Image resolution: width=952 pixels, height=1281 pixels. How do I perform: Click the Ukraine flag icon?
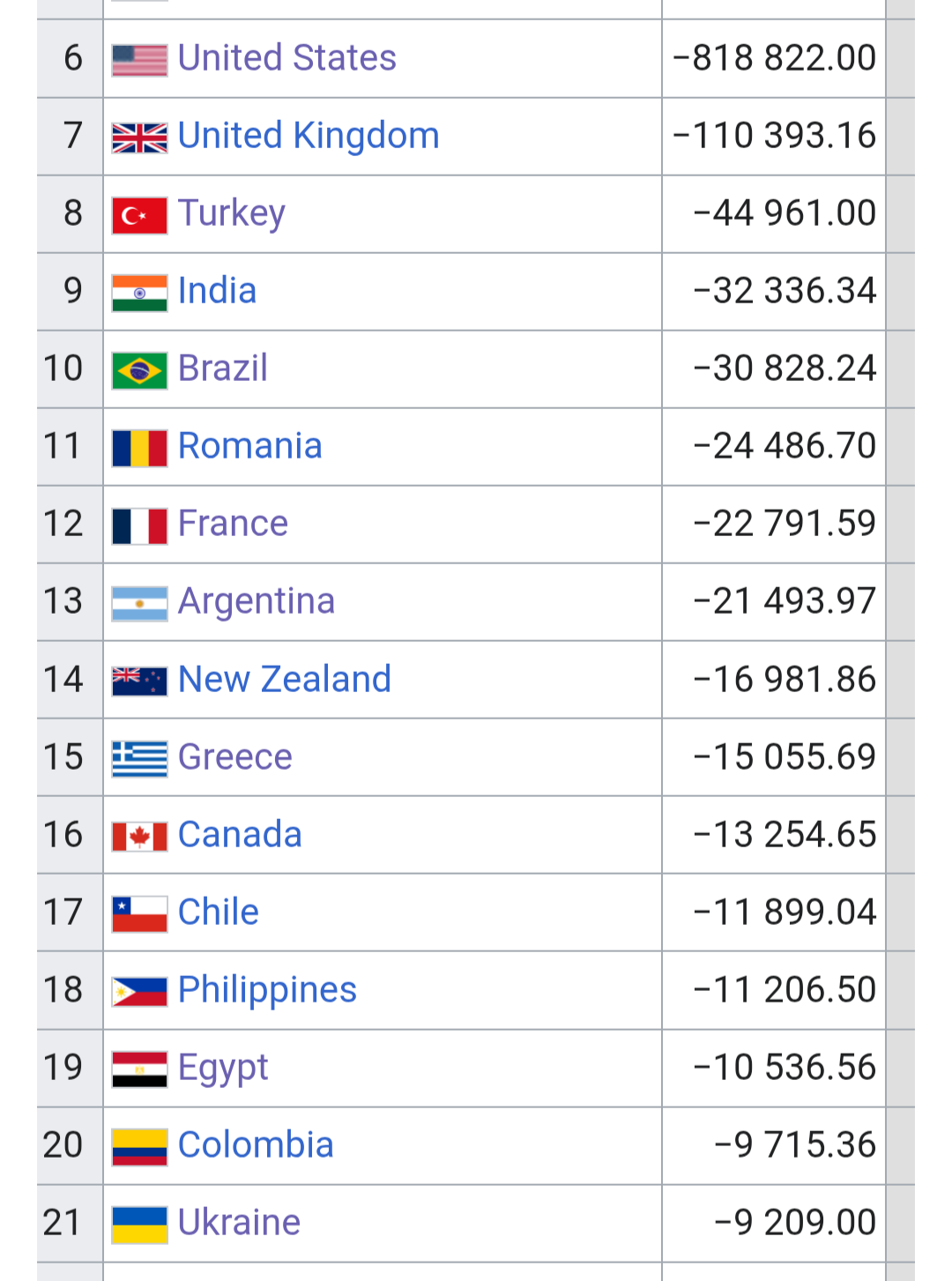(139, 1225)
